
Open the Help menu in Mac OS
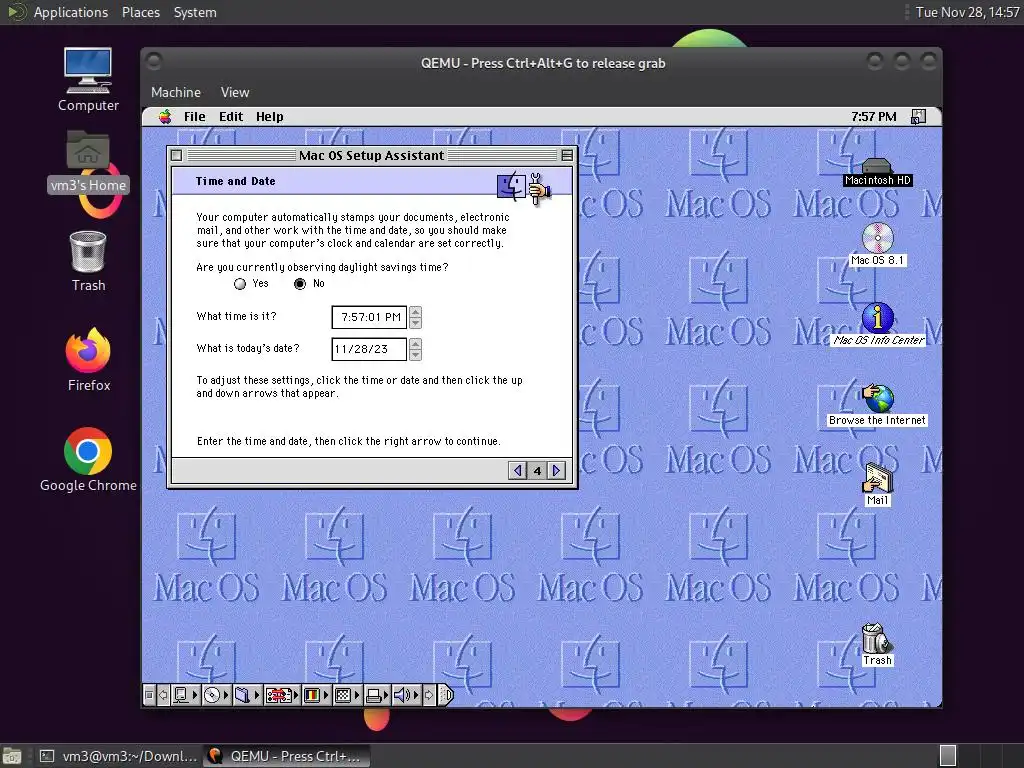[269, 116]
